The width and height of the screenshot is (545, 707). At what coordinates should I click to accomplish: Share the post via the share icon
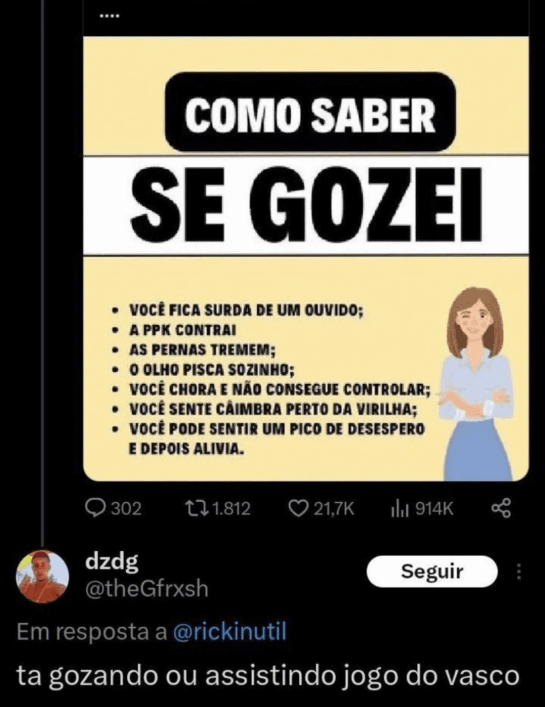[501, 509]
